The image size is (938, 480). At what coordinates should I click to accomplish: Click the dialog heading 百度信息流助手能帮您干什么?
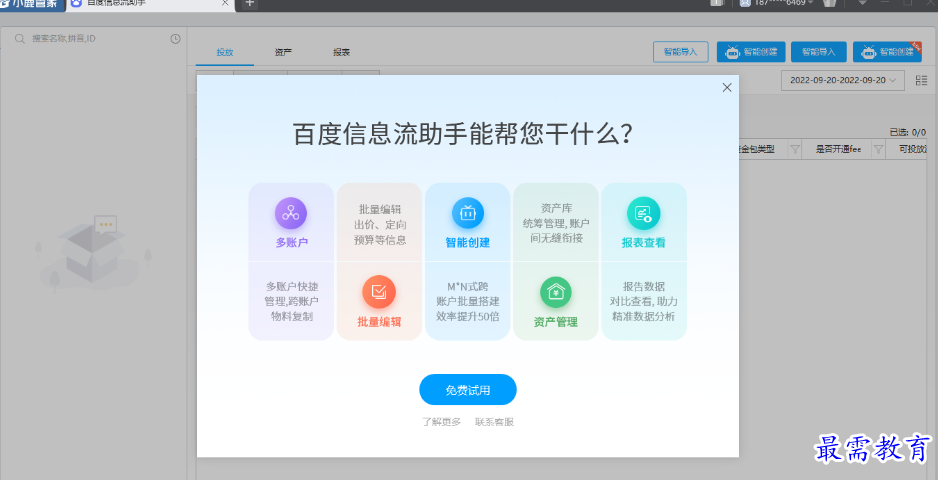click(x=462, y=134)
